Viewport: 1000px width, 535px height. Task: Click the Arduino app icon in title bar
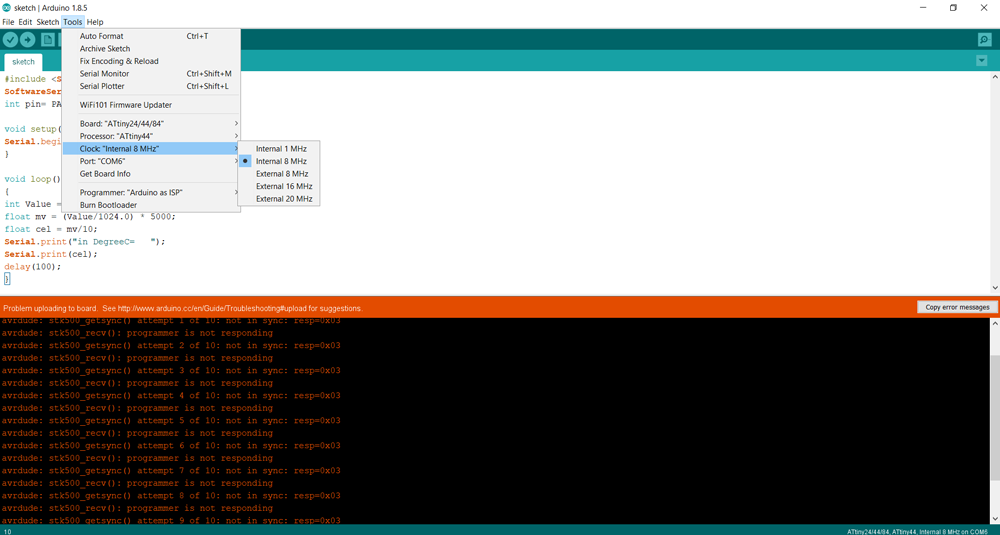coord(6,8)
